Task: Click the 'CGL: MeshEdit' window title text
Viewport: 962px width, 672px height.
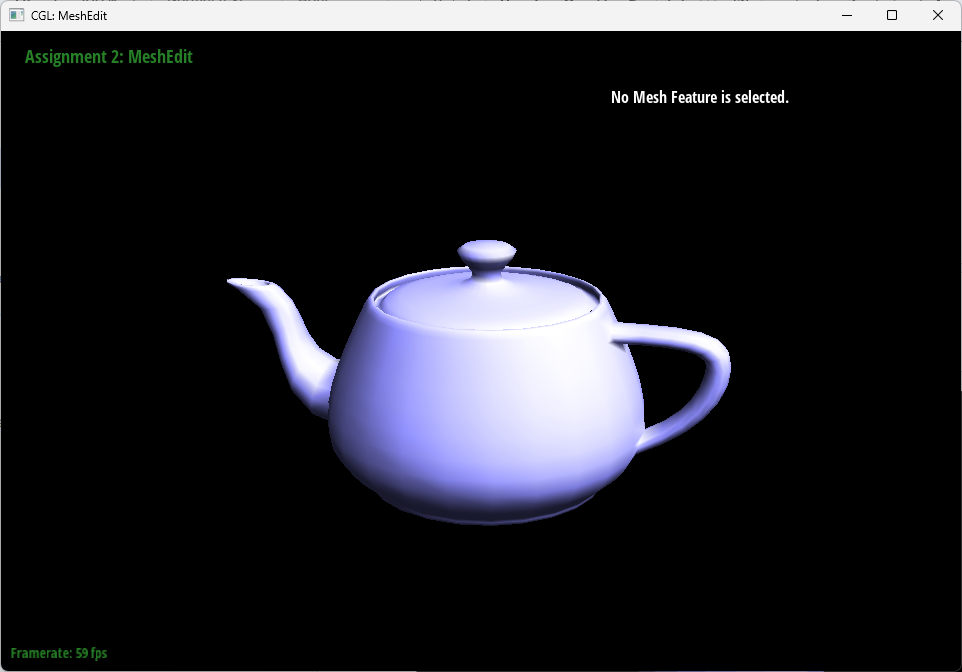Action: click(x=69, y=16)
